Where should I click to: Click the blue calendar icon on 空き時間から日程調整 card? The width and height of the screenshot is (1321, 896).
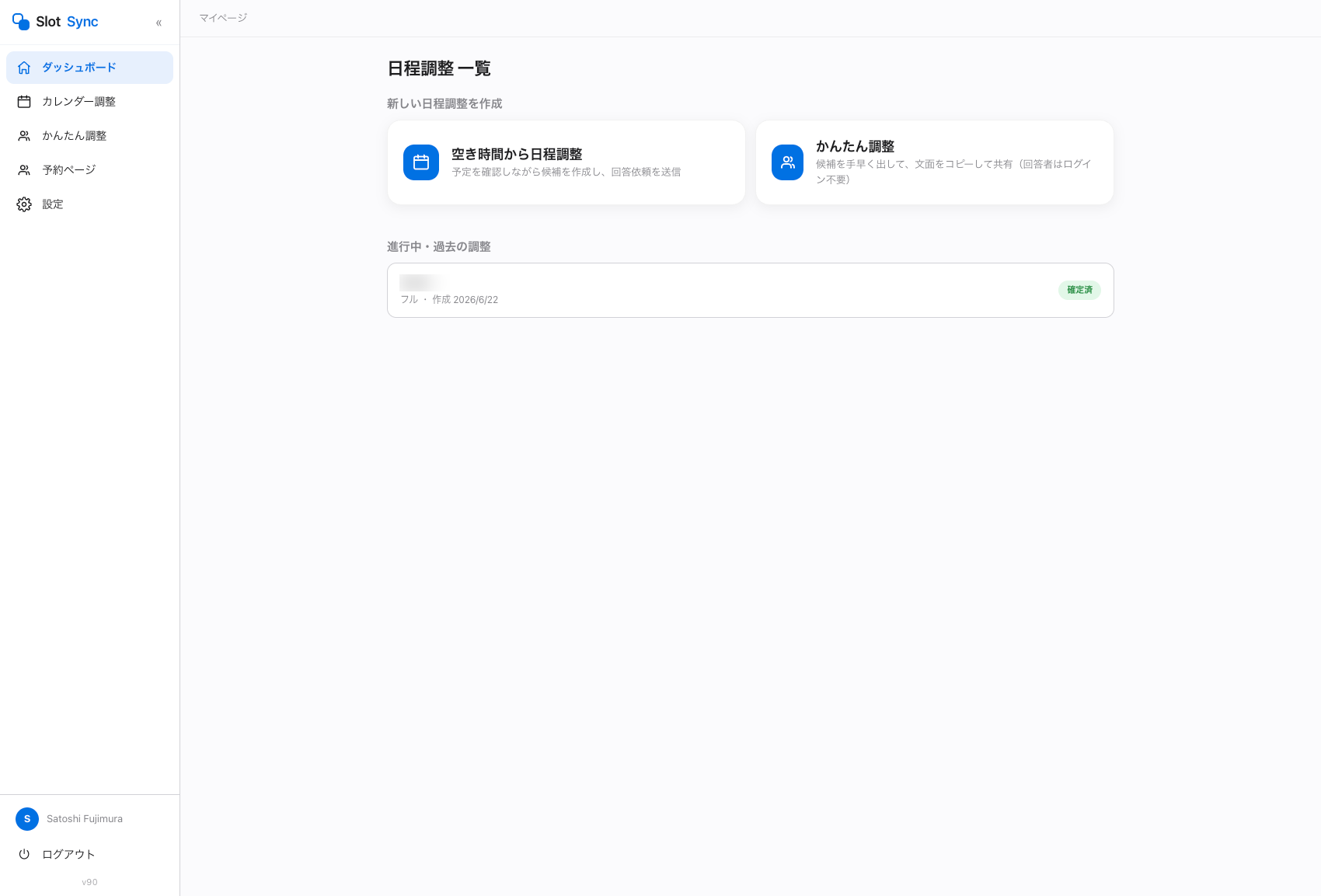[x=421, y=162]
